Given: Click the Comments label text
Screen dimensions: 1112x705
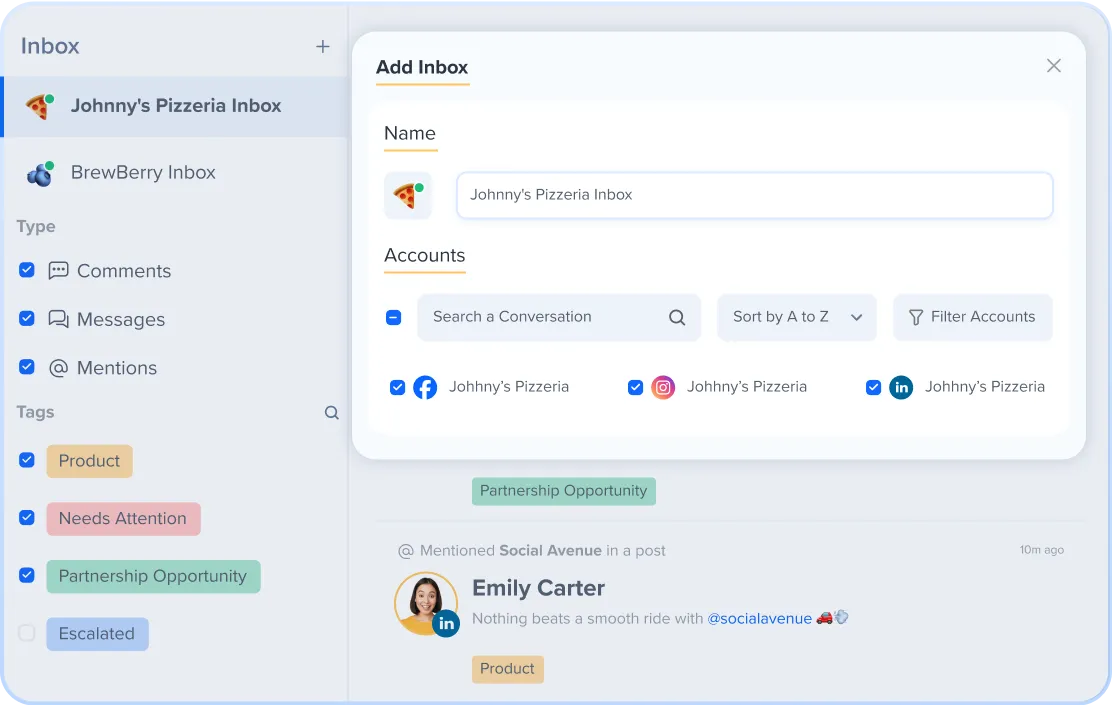Looking at the screenshot, I should click(124, 271).
